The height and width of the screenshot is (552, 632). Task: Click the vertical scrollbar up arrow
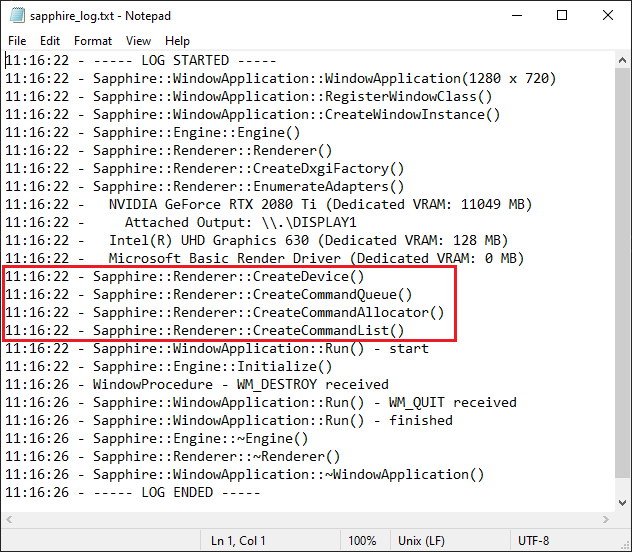tap(622, 60)
